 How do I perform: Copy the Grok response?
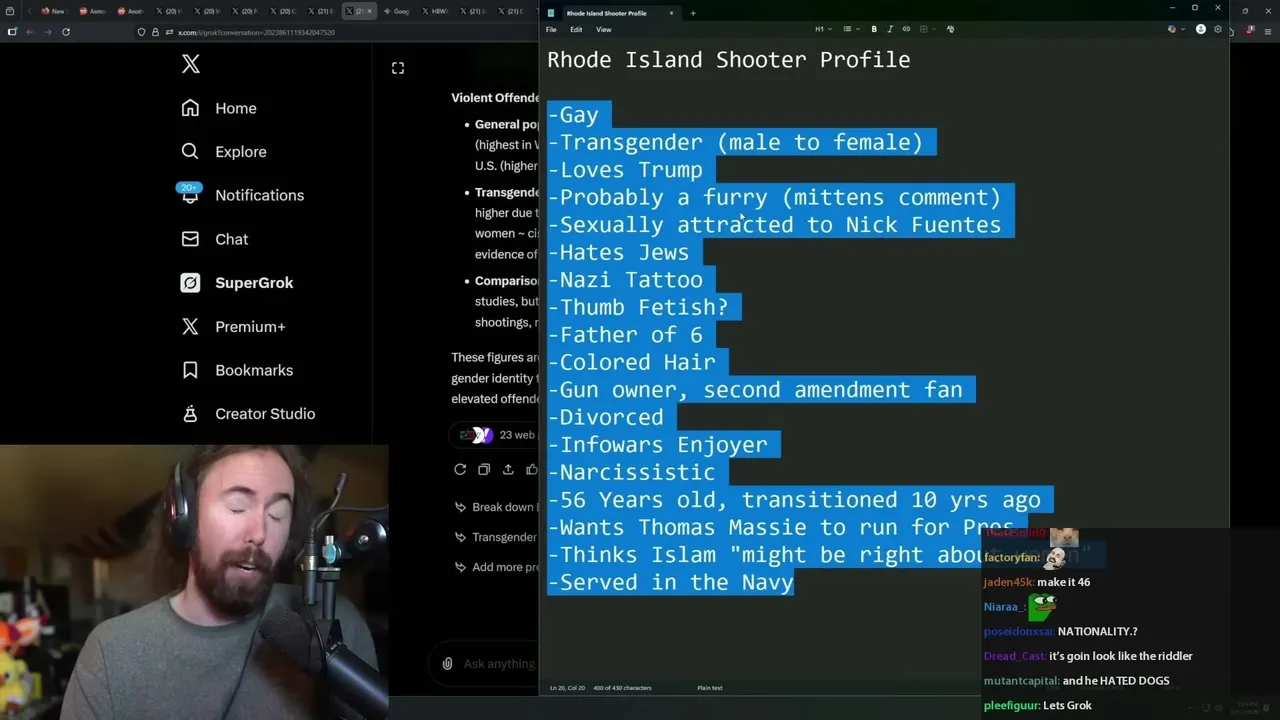coord(484,469)
